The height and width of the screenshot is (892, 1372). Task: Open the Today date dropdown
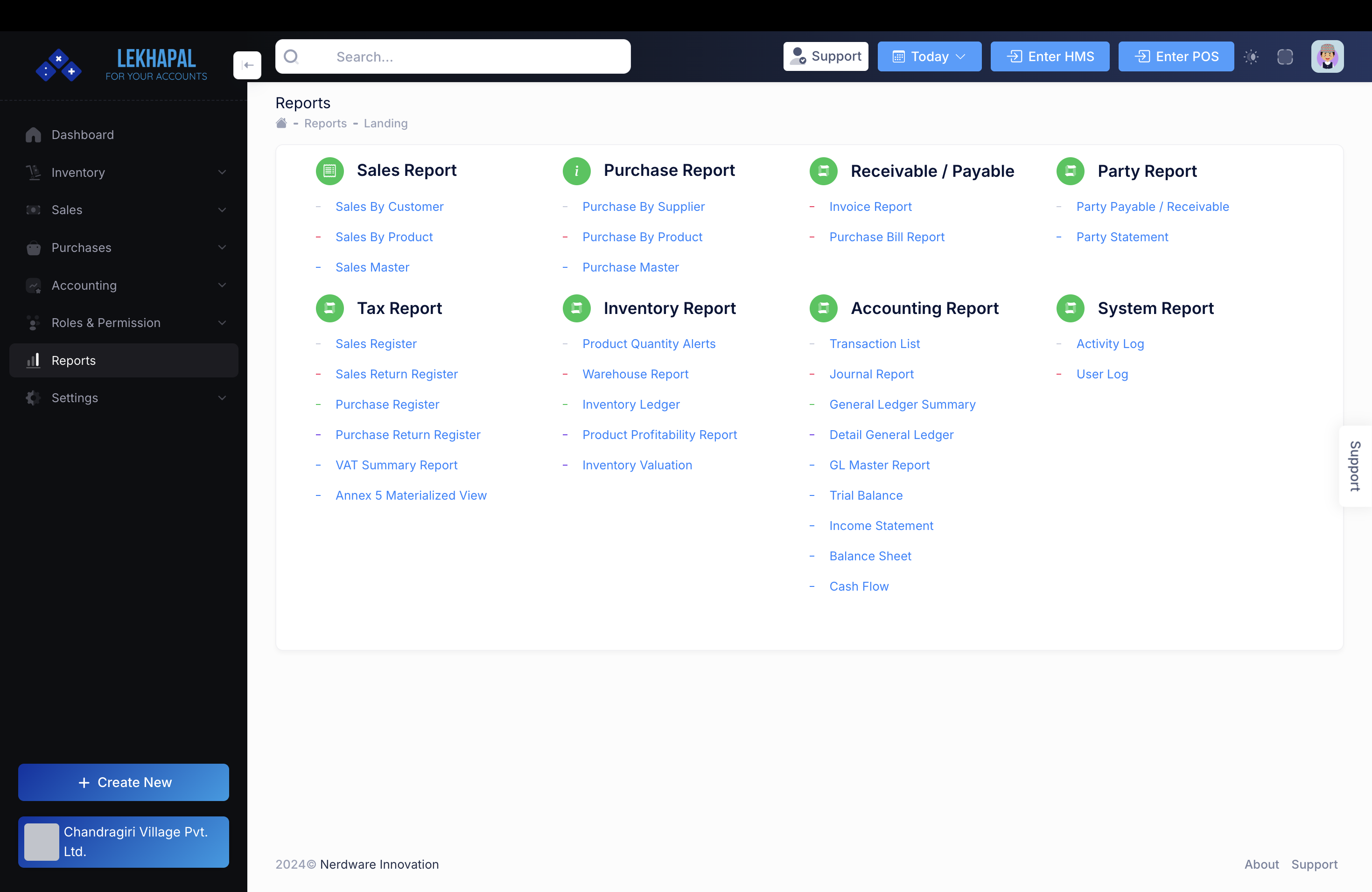tap(929, 56)
